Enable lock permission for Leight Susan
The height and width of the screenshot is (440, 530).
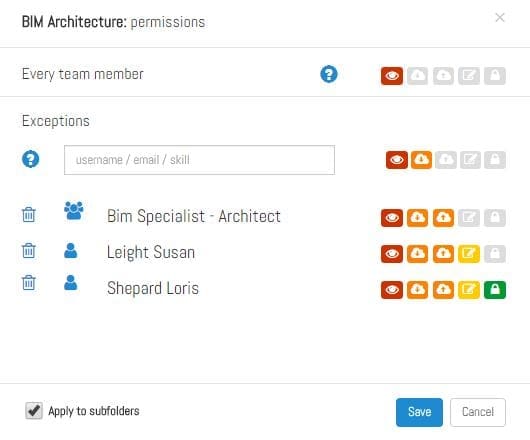(x=495, y=254)
